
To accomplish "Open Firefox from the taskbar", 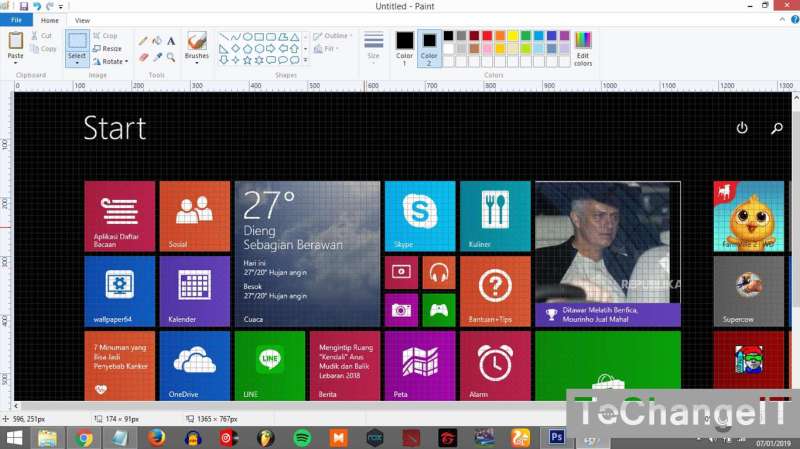I will click(x=156, y=438).
